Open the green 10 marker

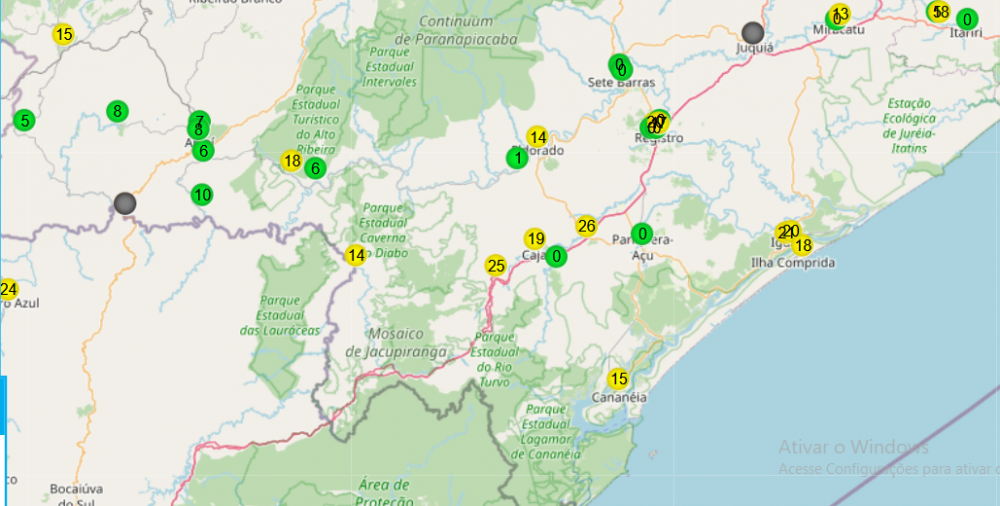[202, 195]
